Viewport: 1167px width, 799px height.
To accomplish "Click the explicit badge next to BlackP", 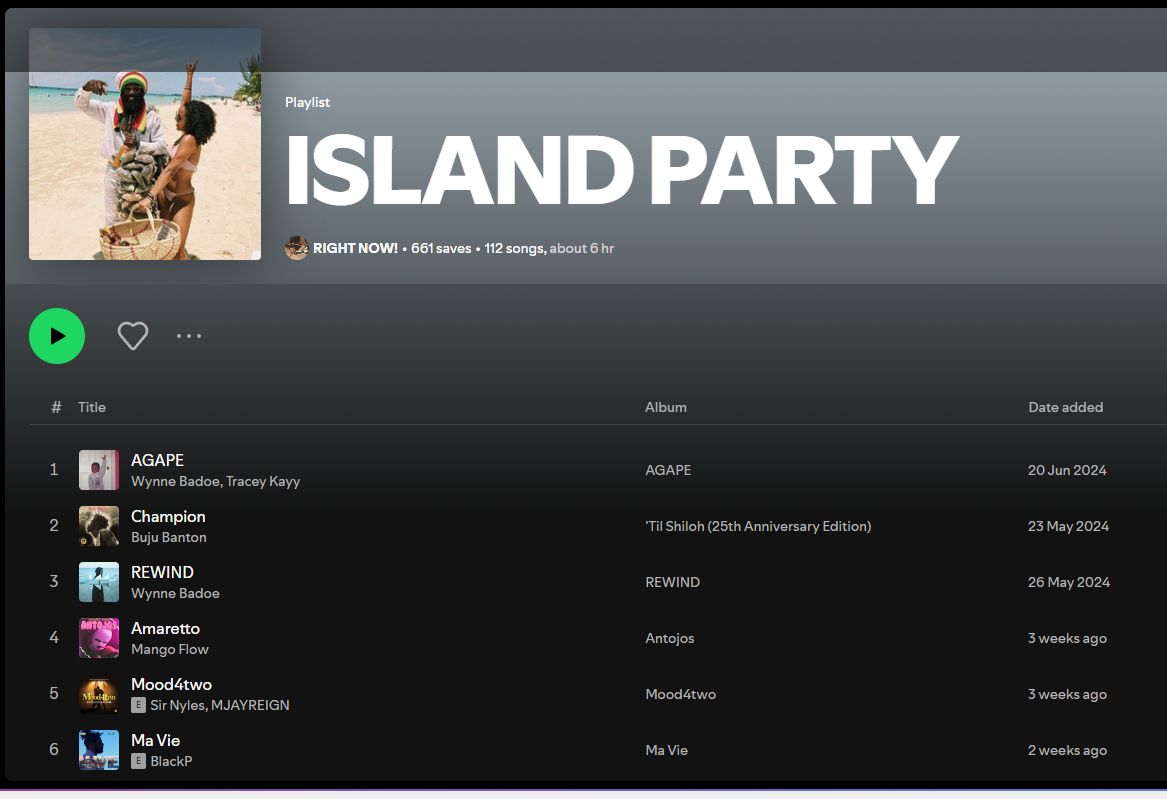I will [x=139, y=761].
